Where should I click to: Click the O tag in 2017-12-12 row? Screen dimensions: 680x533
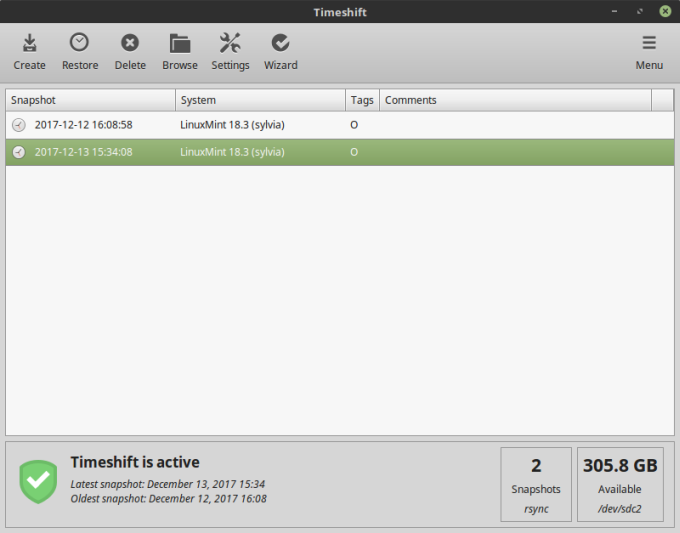tap(354, 125)
